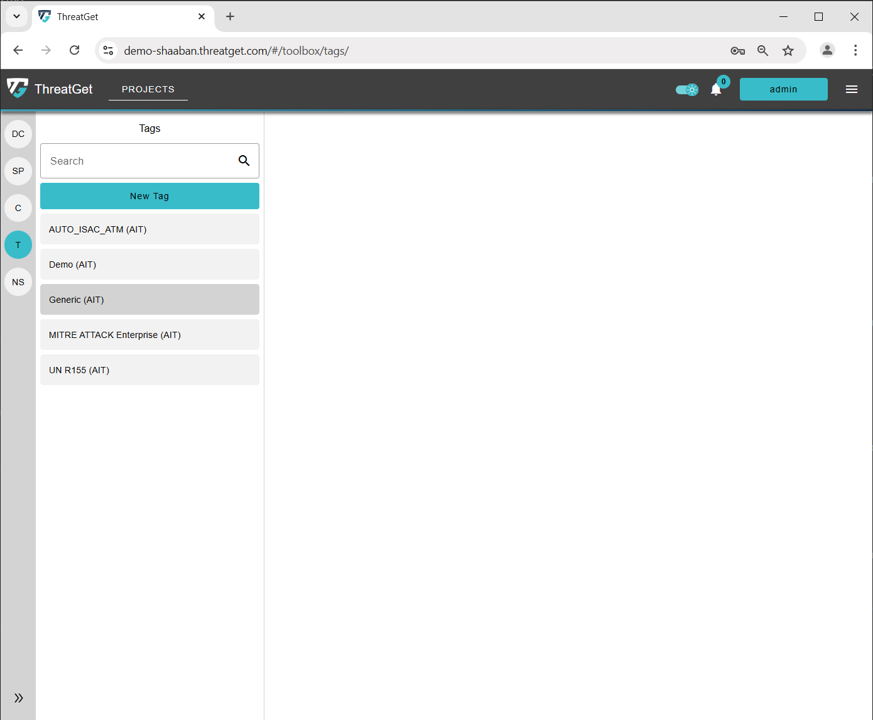Bookmark this page with the star icon
Viewport: 873px width, 720px height.
point(788,50)
